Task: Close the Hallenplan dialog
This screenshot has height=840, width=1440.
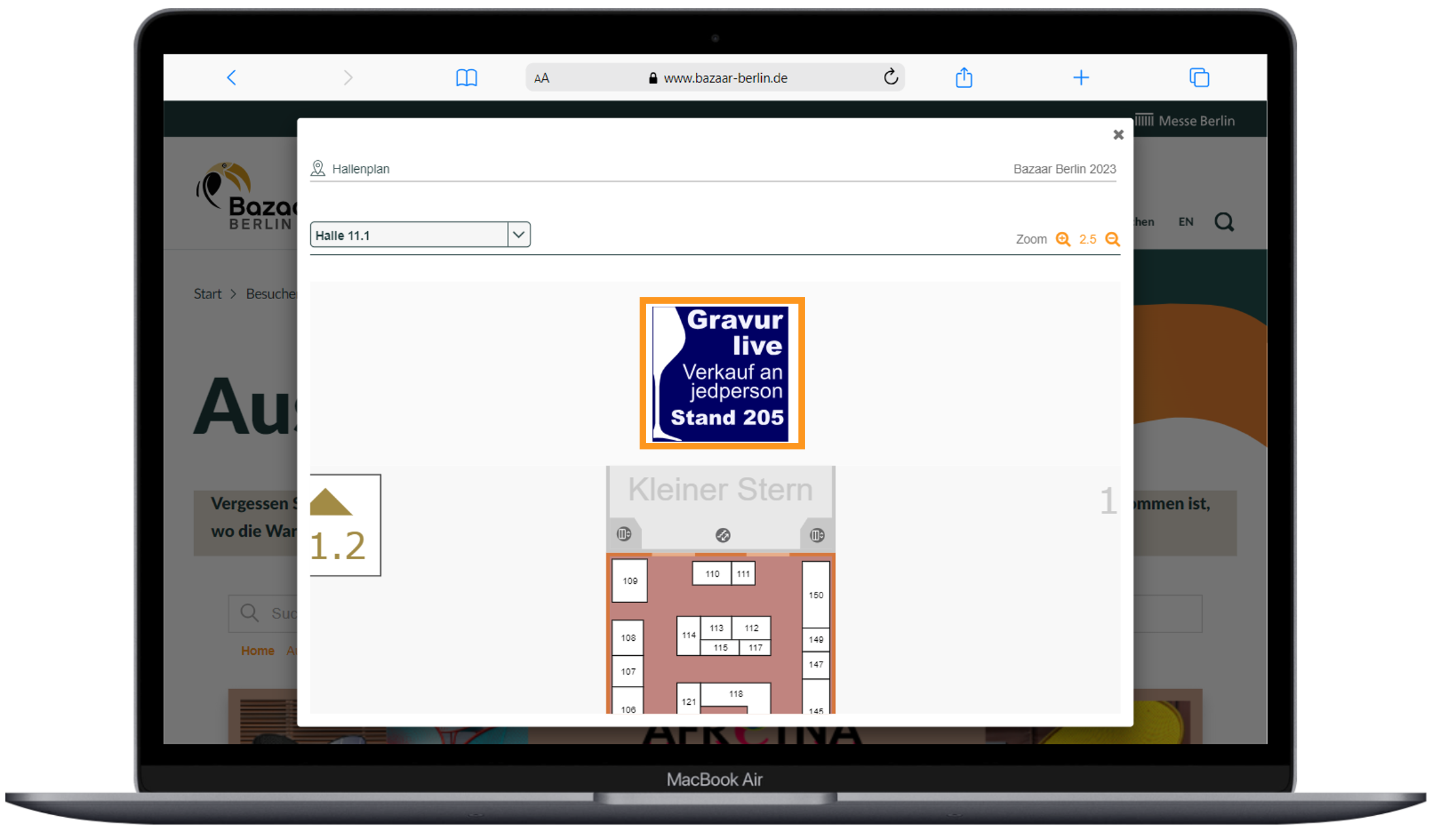Action: click(1118, 135)
